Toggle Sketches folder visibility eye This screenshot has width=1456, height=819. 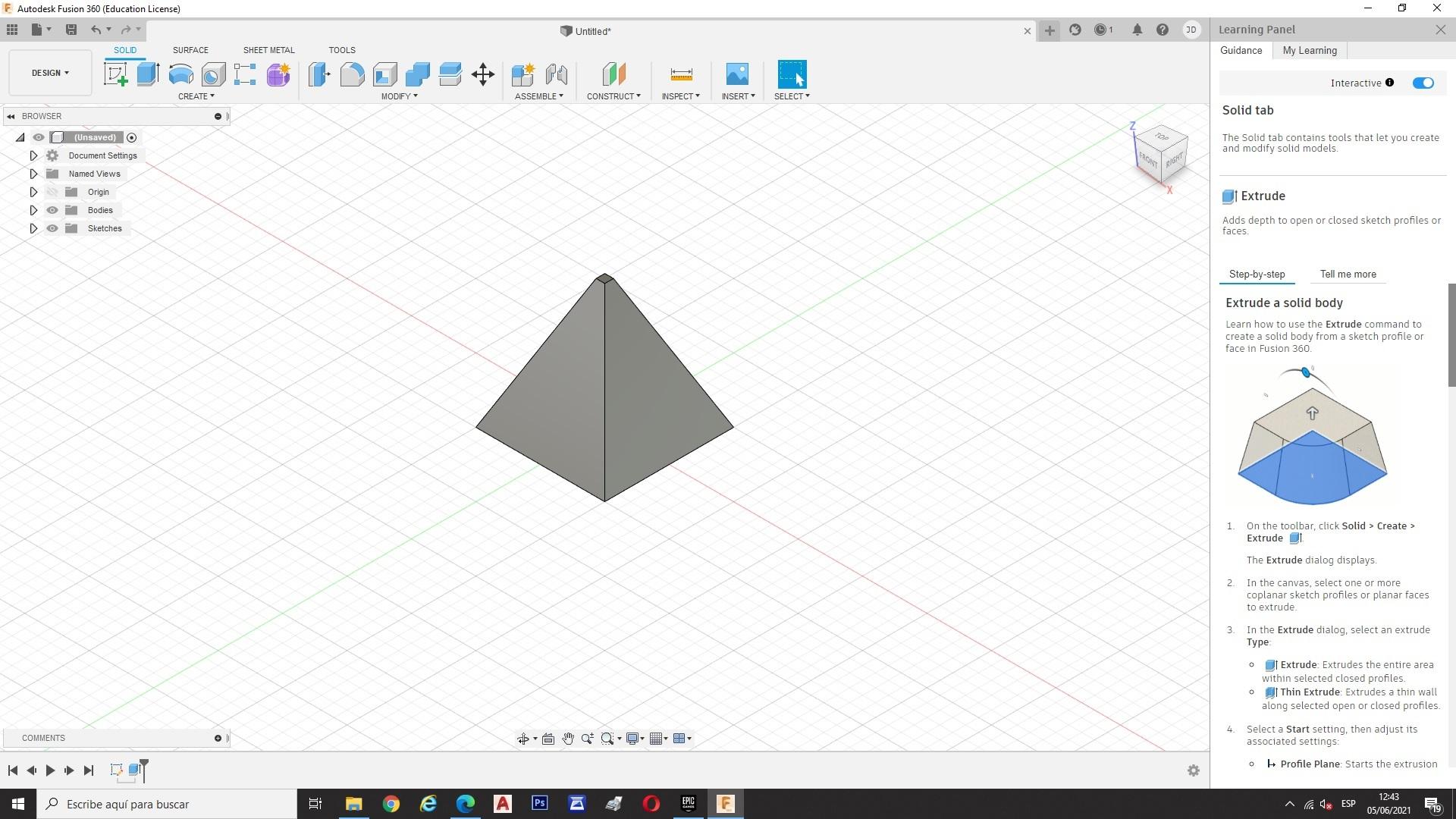pyautogui.click(x=52, y=228)
